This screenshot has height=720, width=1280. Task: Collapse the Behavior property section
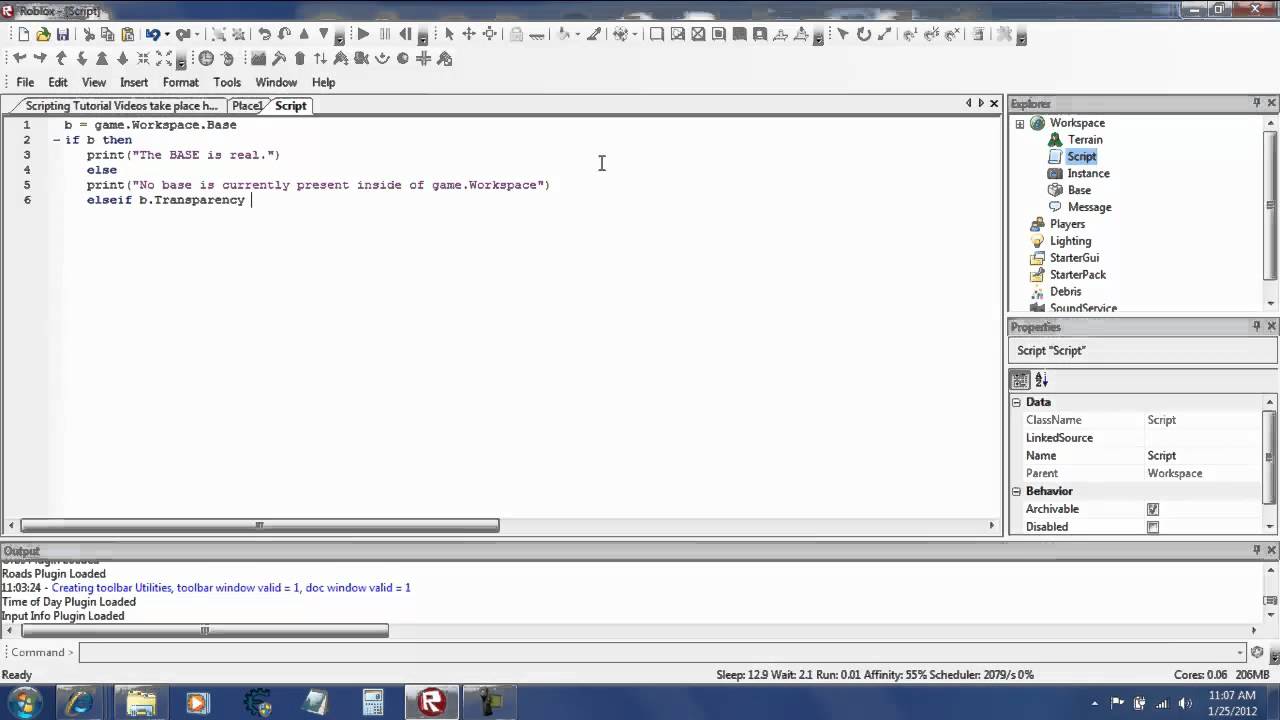pos(1016,491)
